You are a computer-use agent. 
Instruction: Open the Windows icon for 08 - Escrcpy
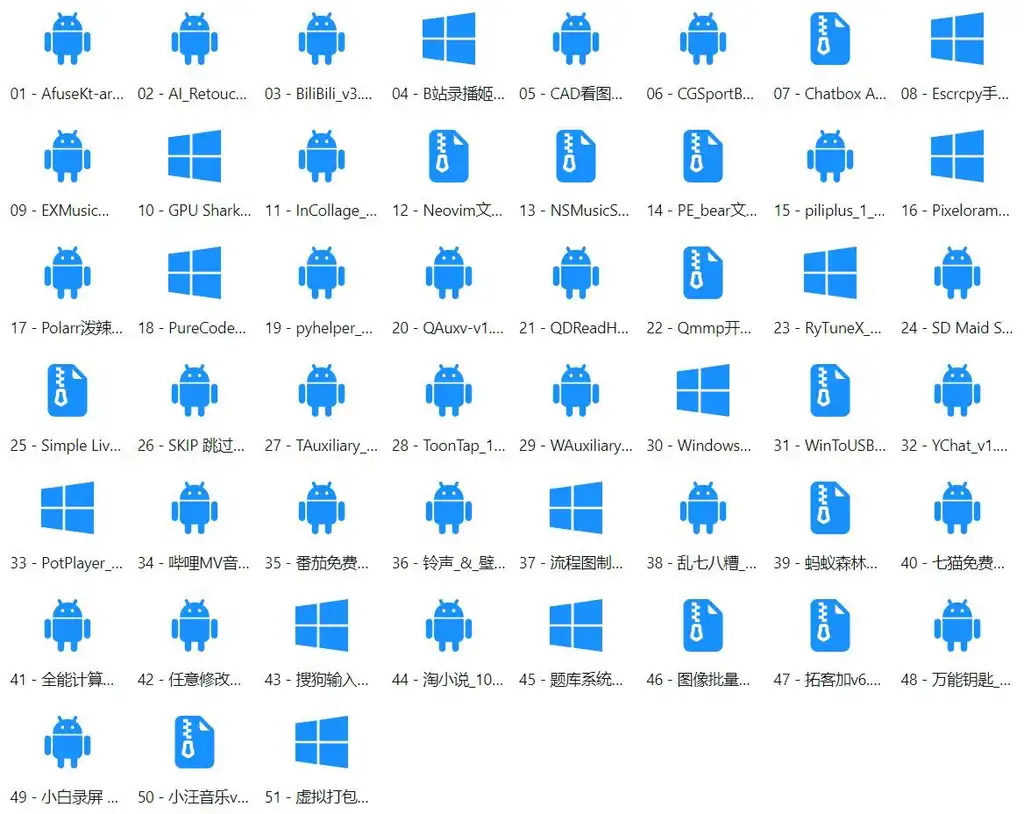tap(957, 39)
